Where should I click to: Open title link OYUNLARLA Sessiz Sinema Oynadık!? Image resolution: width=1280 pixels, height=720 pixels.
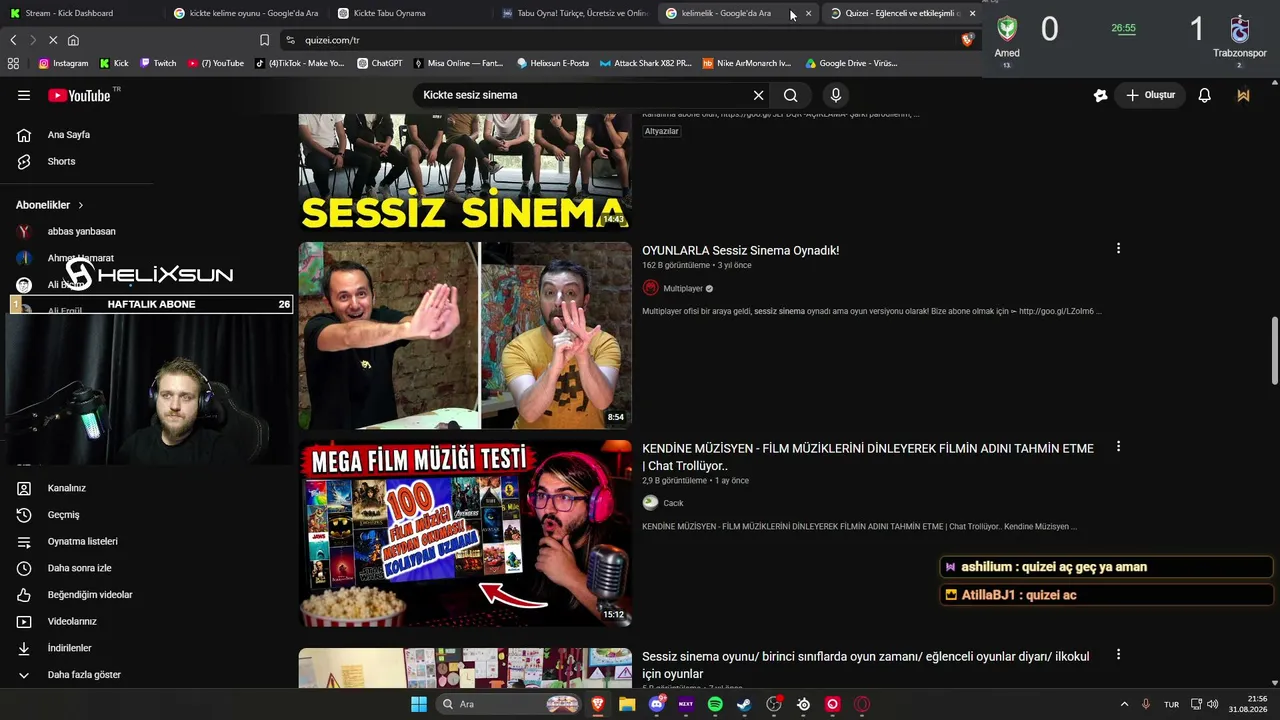741,251
